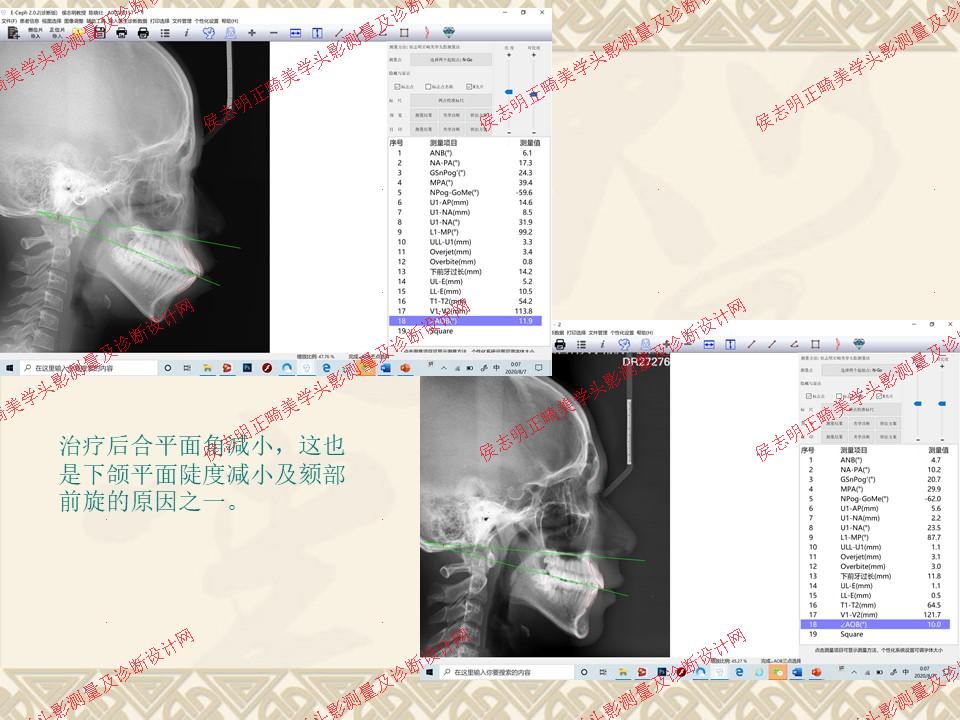The image size is (960, 720).
Task: Open the 视图选择 menu in upper window
Action: tap(51, 21)
